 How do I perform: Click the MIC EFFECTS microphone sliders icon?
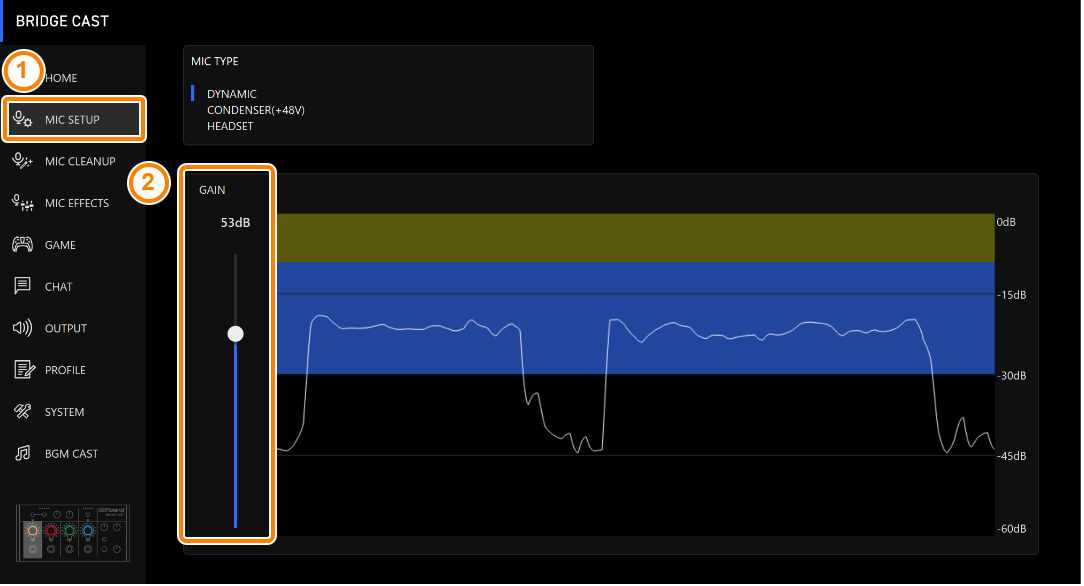point(22,202)
